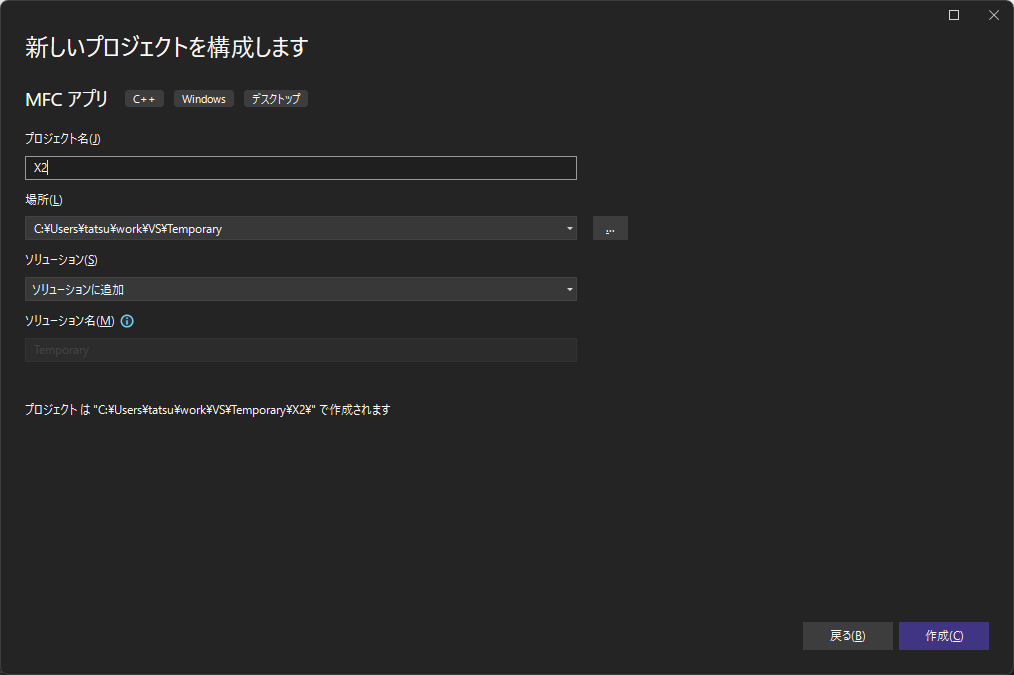
Task: Click the 作成(C) button
Action: point(943,636)
